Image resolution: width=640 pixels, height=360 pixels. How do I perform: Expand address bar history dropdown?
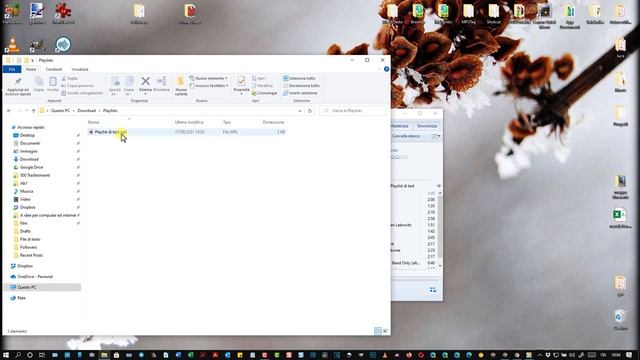tap(300, 111)
